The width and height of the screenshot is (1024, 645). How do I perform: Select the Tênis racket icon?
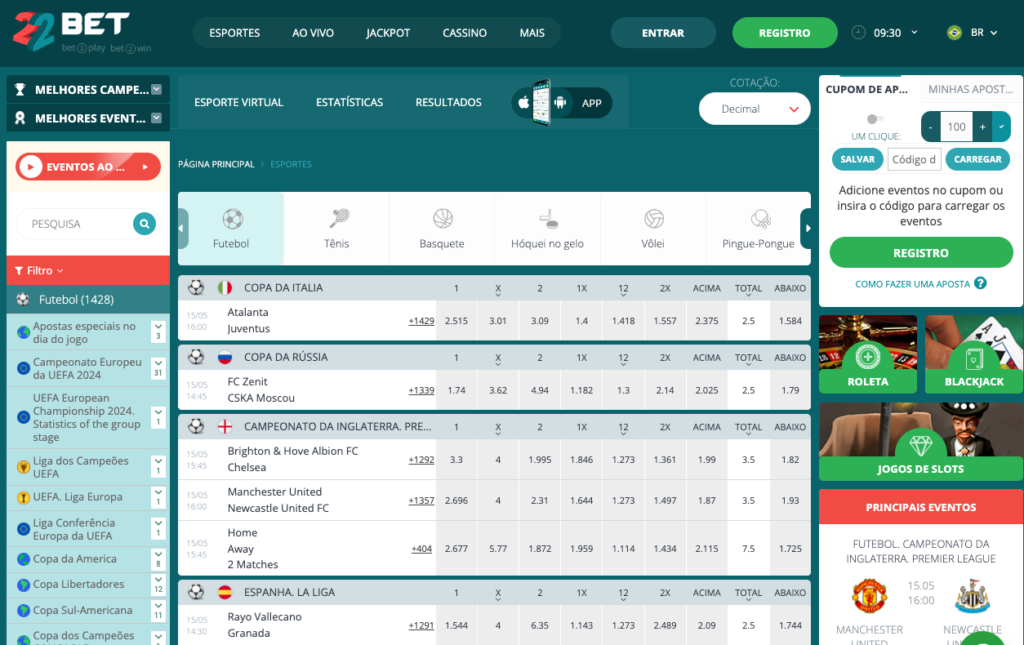tap(338, 219)
